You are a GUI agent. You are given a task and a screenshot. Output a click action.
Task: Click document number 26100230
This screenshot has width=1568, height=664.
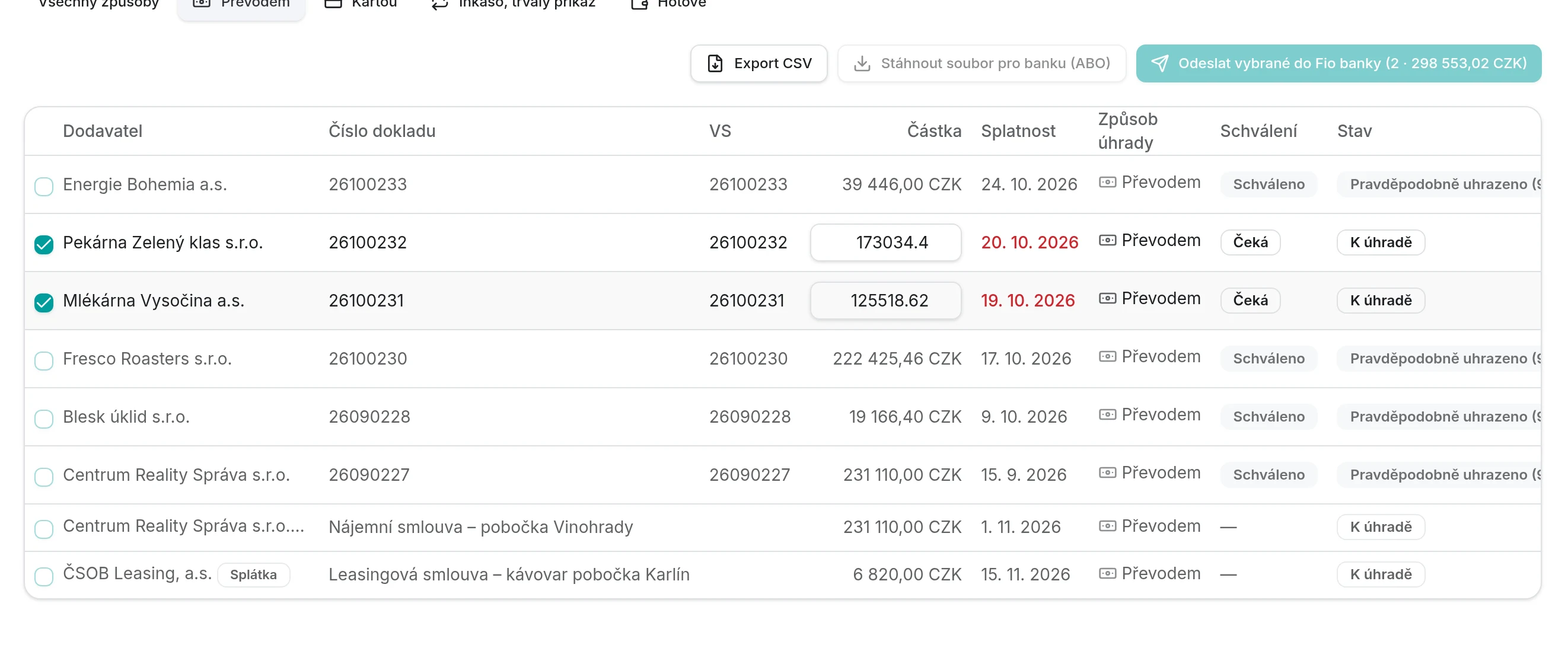(368, 359)
